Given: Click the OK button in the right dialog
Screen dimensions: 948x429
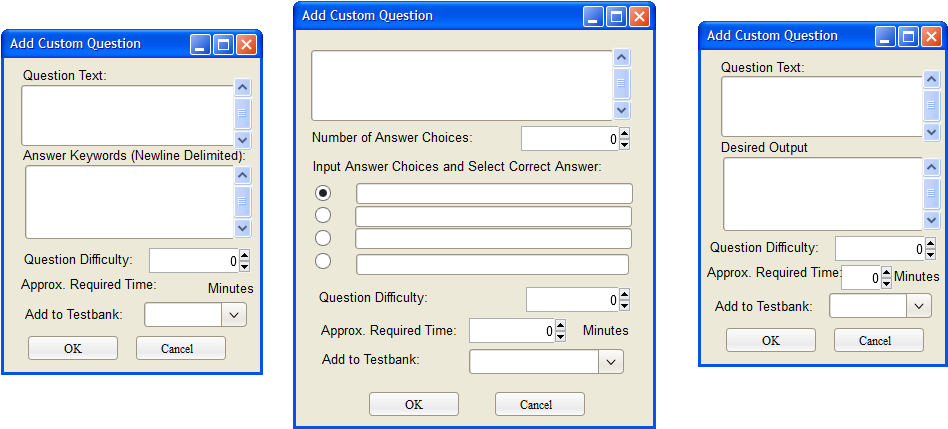Looking at the screenshot, I should click(x=771, y=340).
